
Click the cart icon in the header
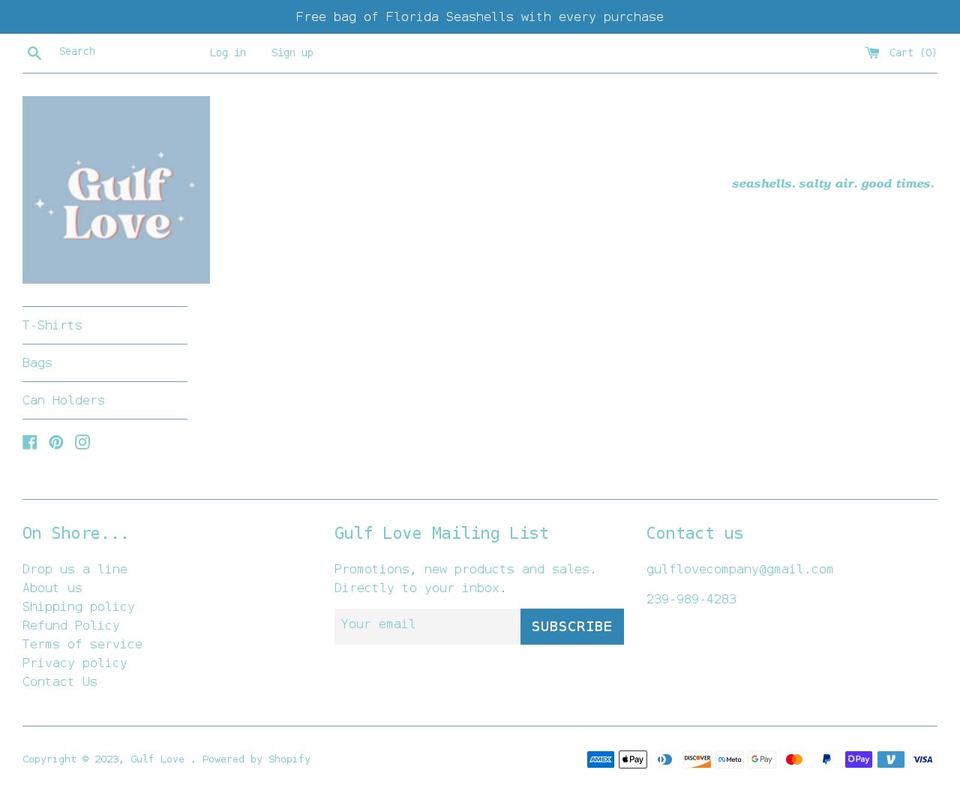pyautogui.click(x=873, y=52)
